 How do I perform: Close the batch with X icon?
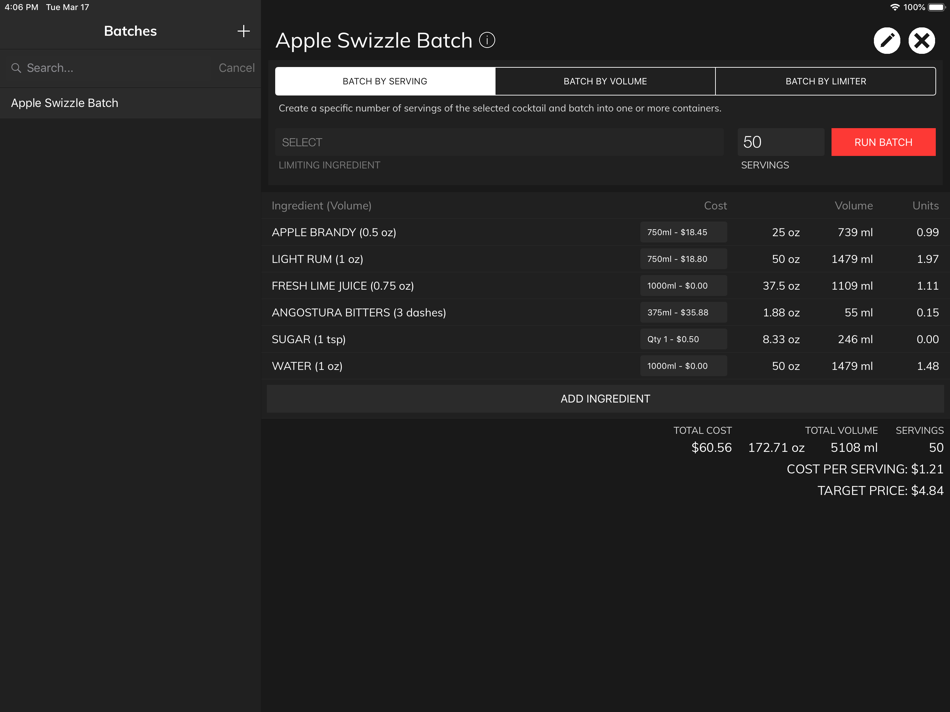click(x=922, y=41)
